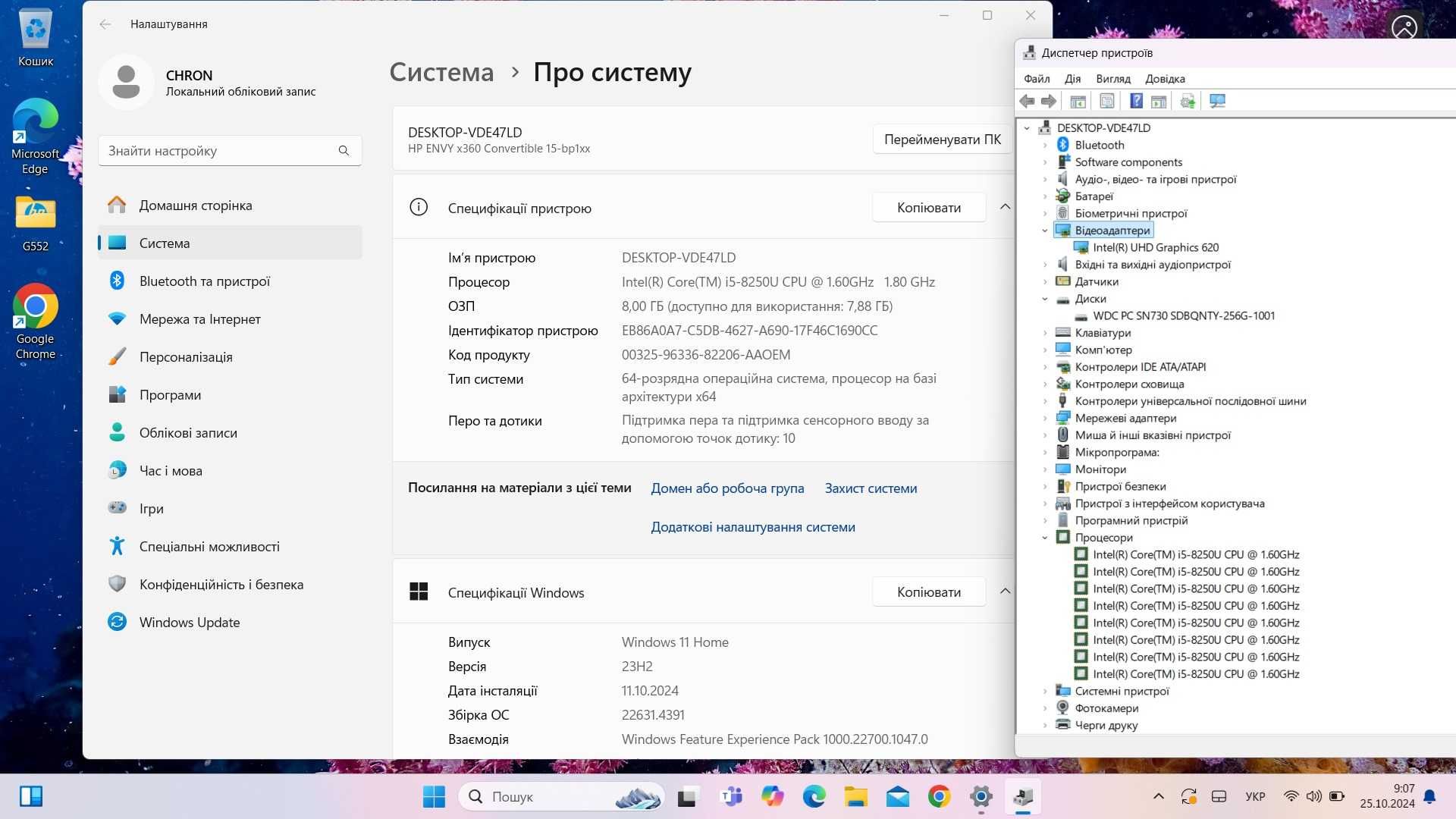Click the search magnifier in settings search box
The height and width of the screenshot is (819, 1456).
(344, 151)
